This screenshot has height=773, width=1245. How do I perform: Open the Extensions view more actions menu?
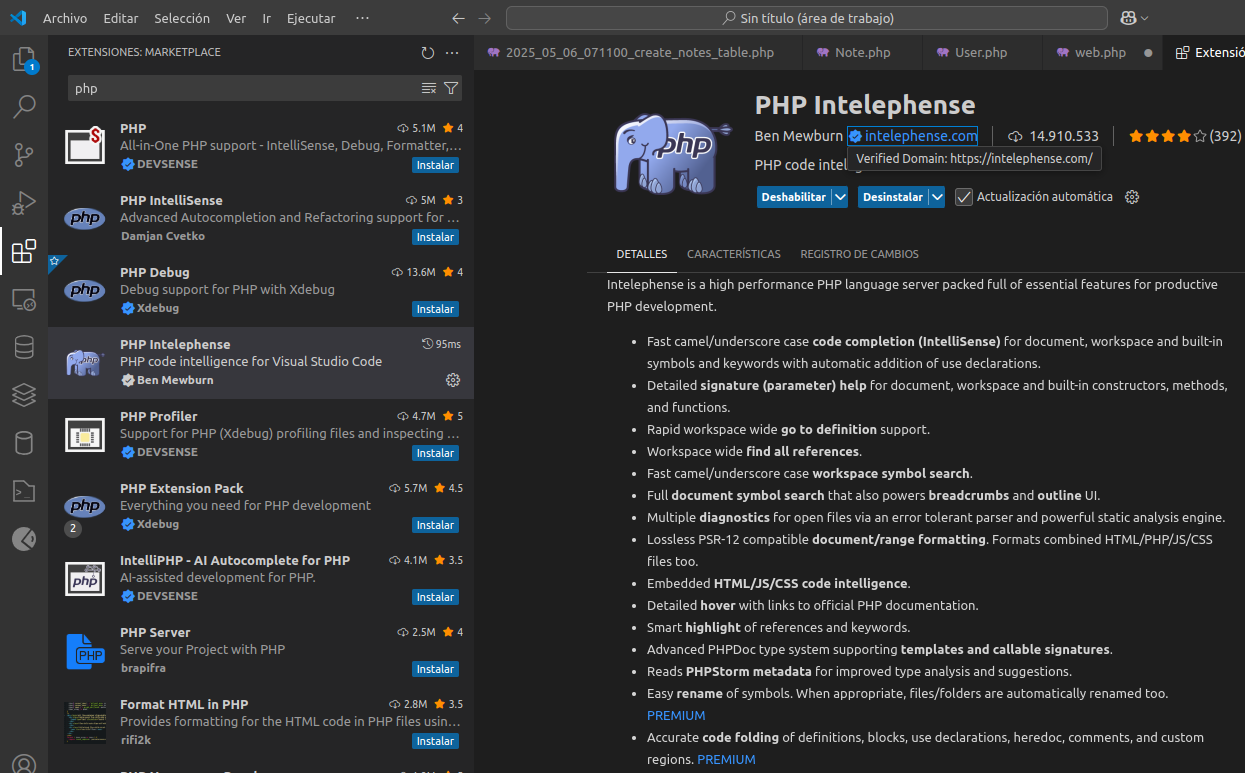452,52
